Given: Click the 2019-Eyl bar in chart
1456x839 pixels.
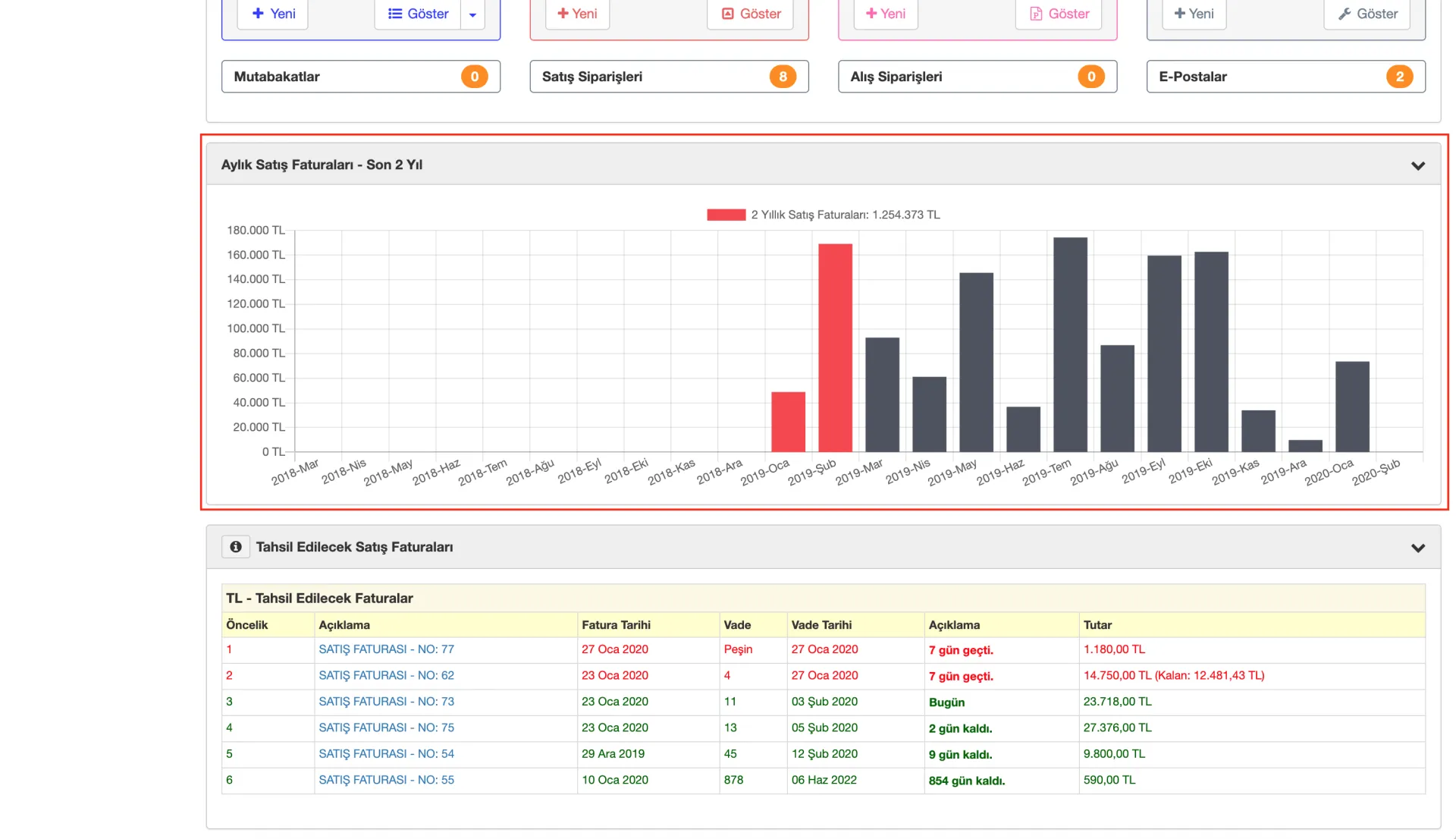Looking at the screenshot, I should pyautogui.click(x=1165, y=354).
